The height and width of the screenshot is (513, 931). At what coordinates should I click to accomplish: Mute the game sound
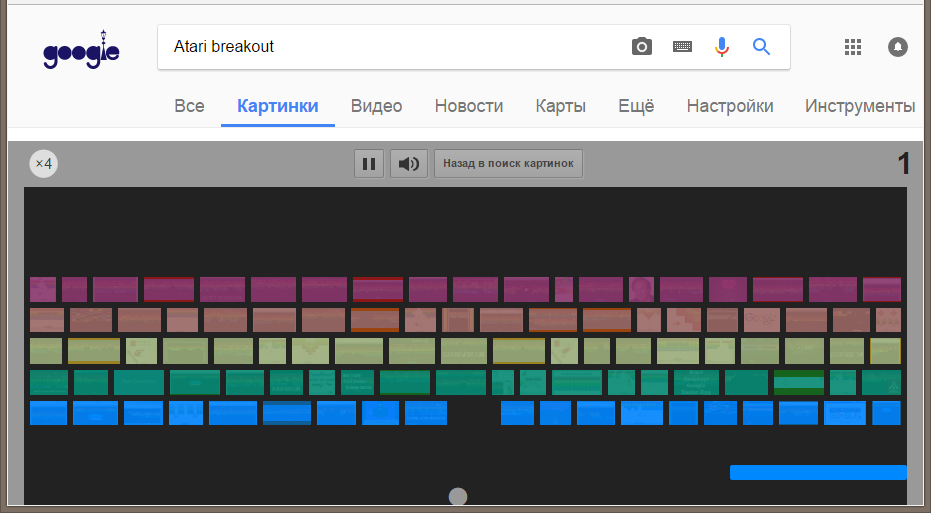click(408, 163)
